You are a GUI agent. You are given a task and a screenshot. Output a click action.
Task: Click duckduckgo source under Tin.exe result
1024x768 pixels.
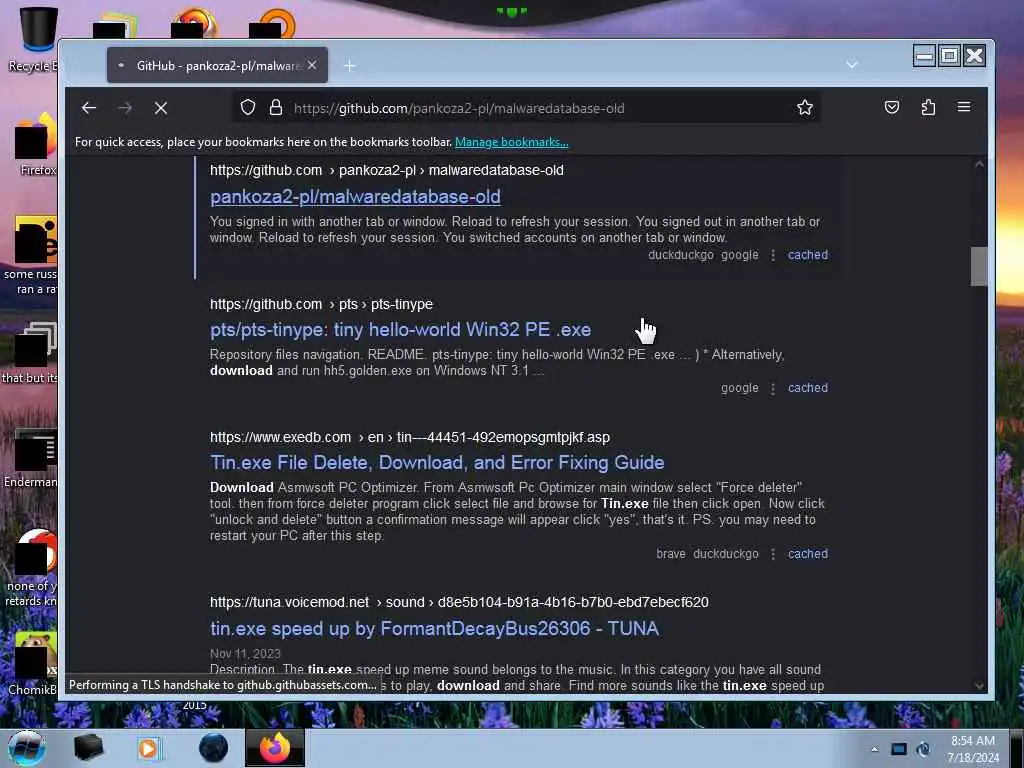pyautogui.click(x=726, y=554)
